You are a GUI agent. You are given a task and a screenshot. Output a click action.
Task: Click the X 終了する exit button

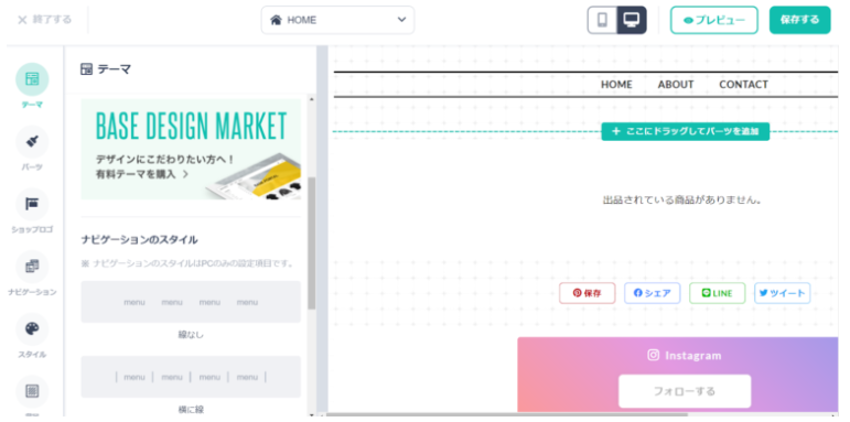point(45,20)
